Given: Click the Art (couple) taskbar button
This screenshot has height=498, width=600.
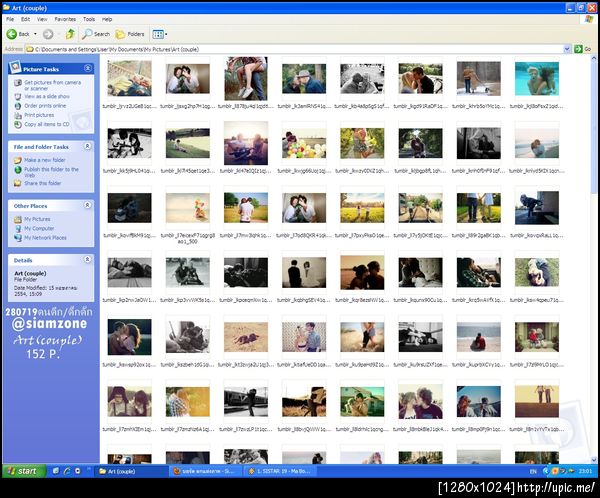Looking at the screenshot, I should coord(131,471).
